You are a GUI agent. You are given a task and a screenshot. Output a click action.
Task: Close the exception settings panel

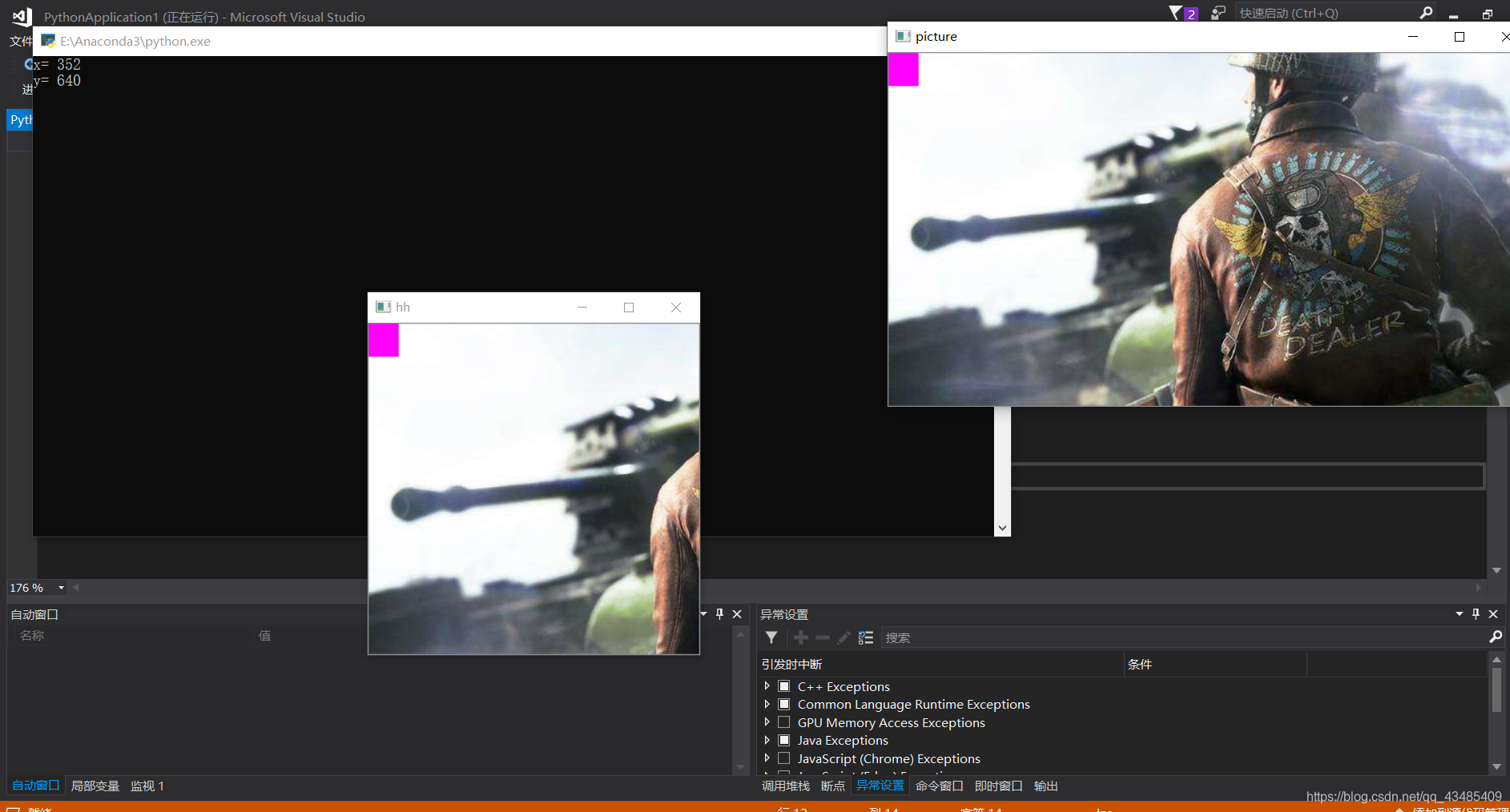coord(1493,614)
